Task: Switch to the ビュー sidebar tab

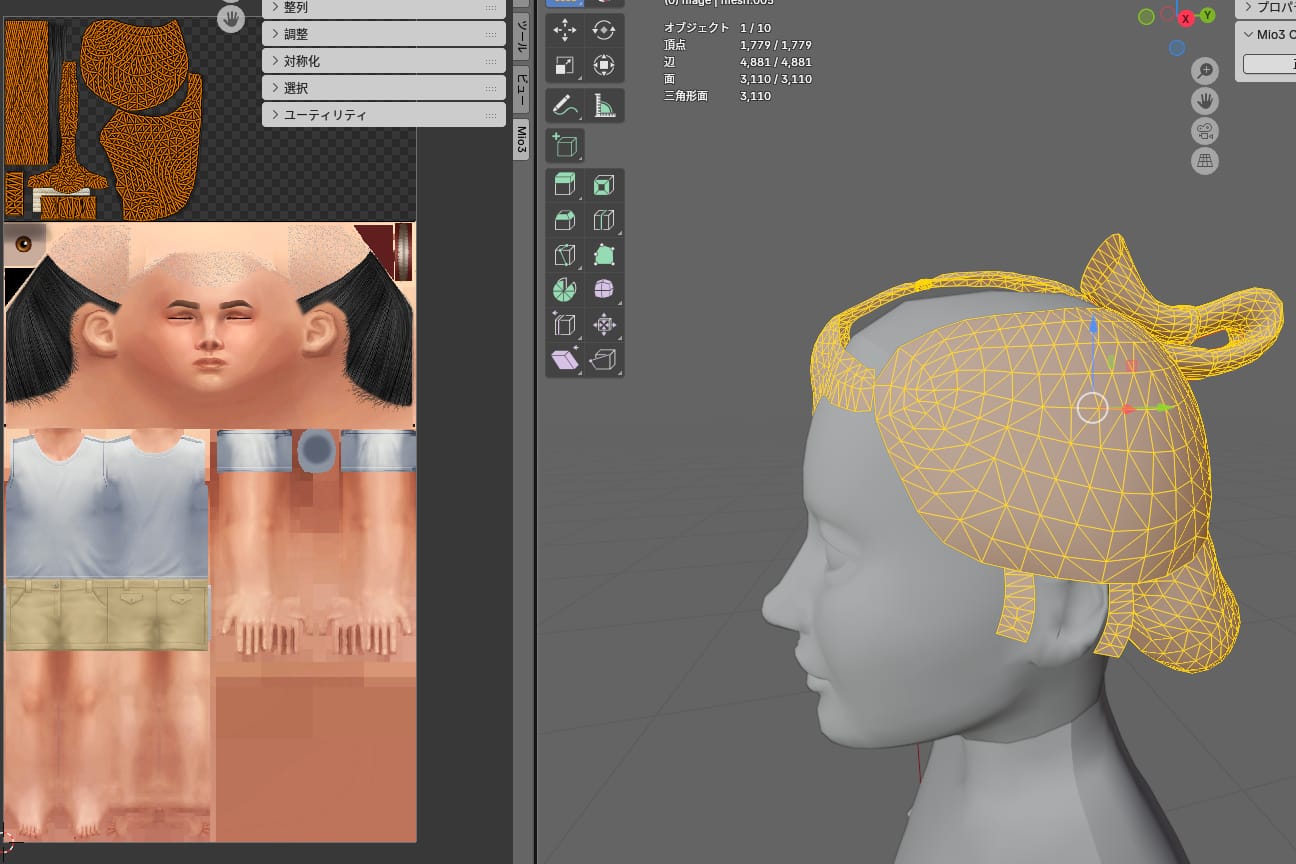Action: tap(521, 90)
